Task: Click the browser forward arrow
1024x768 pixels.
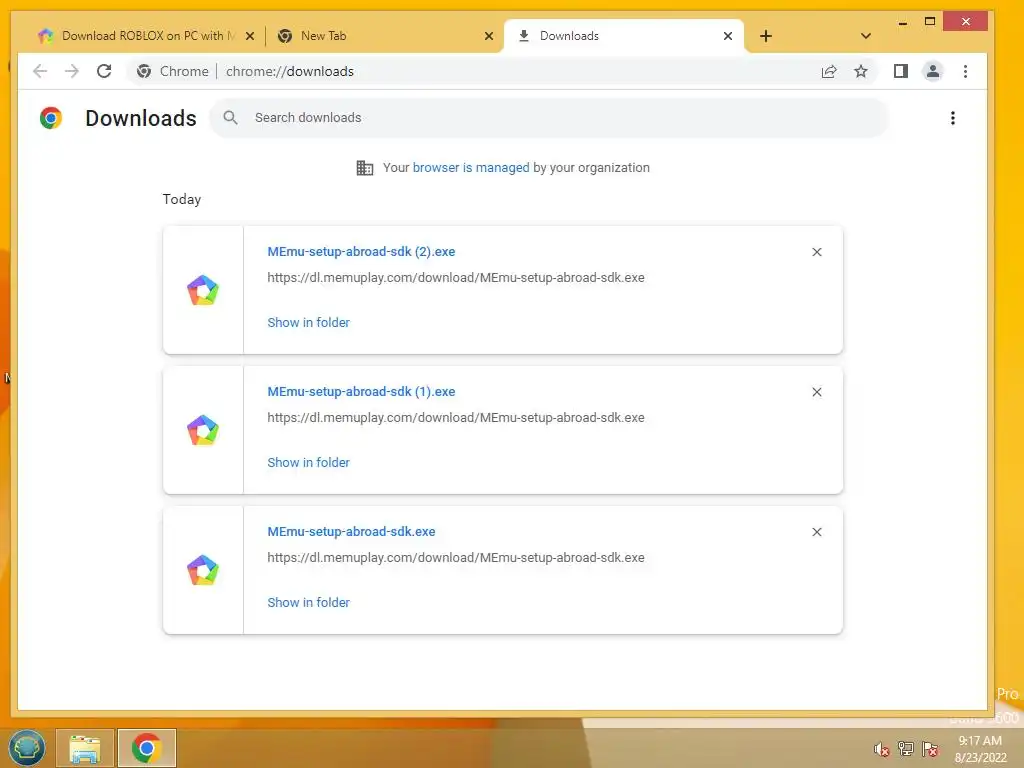Action: click(x=72, y=71)
